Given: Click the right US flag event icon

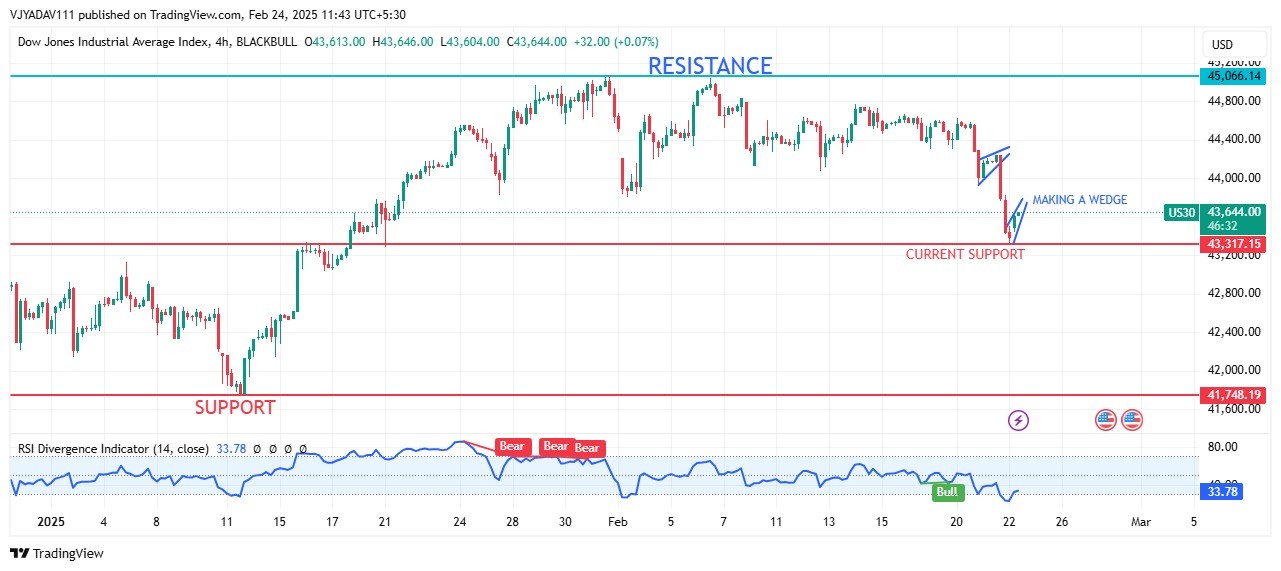Looking at the screenshot, I should [x=1132, y=420].
